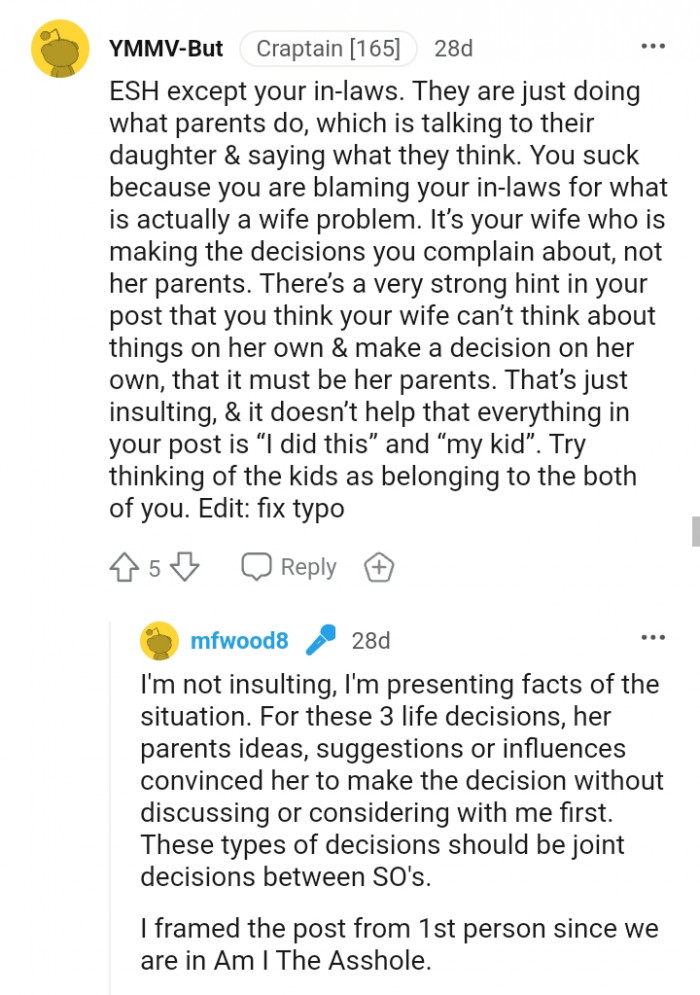Open the overflow menu on mfwood8's reply
This screenshot has width=700, height=995.
[653, 637]
